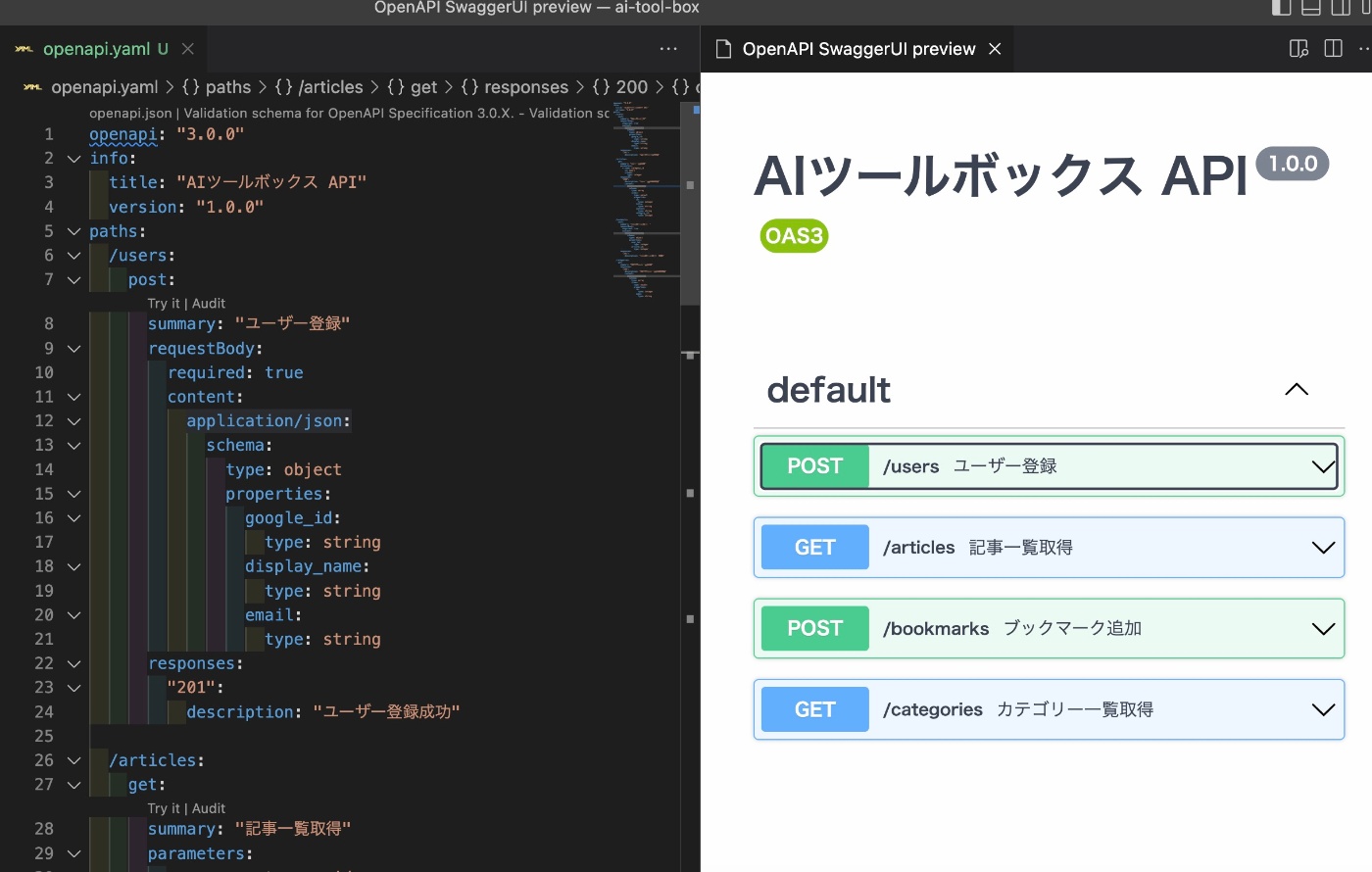The height and width of the screenshot is (872, 1372).
Task: Switch to the openapi.yaml tab
Action: tap(105, 49)
